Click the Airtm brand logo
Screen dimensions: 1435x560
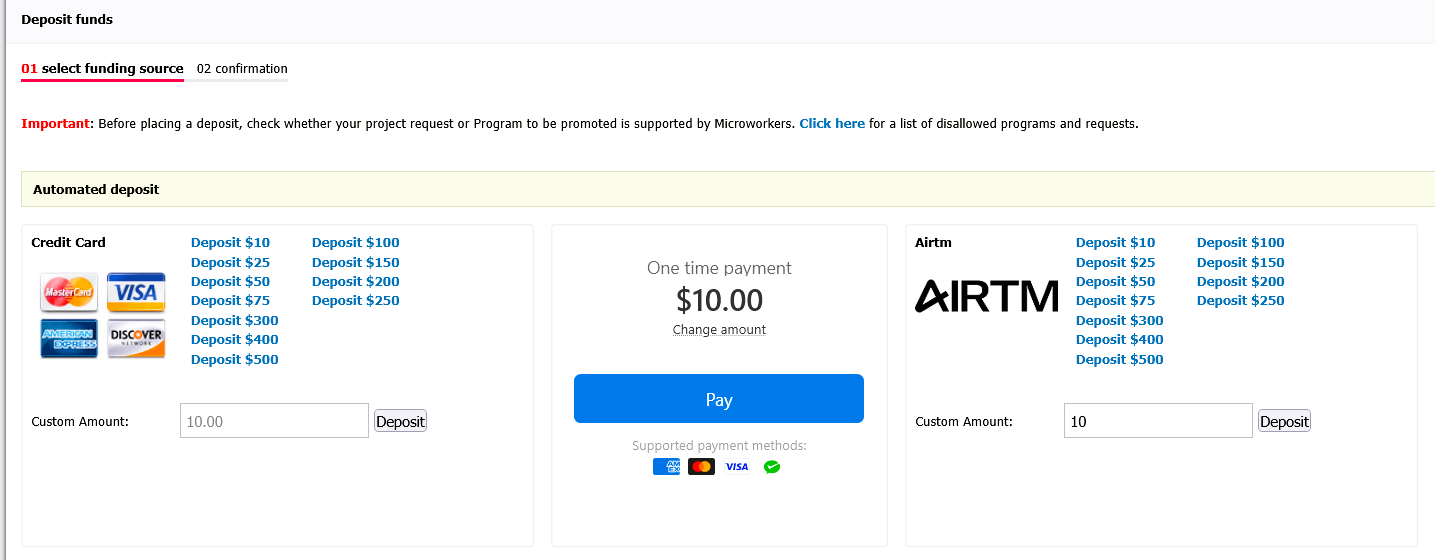(x=986, y=296)
